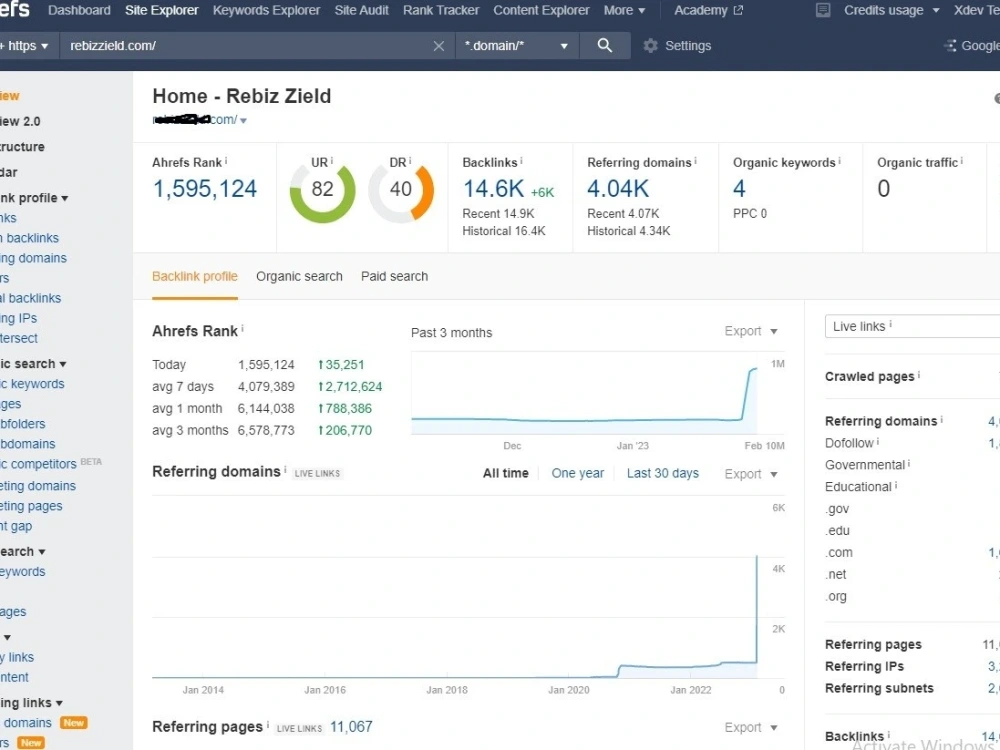Viewport: 1000px width, 750px height.
Task: Clear the URL field with the X icon
Action: coord(439,46)
